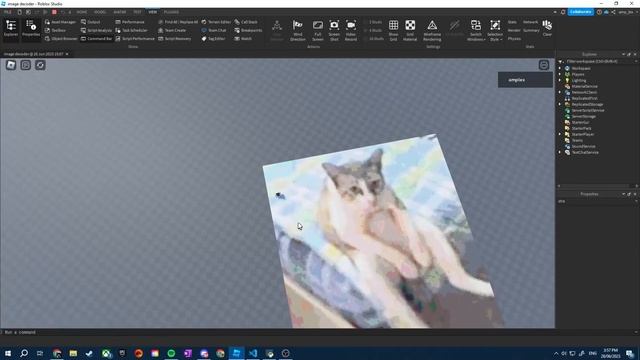Show the Call Stack window
This screenshot has width=640, height=360.
246,22
